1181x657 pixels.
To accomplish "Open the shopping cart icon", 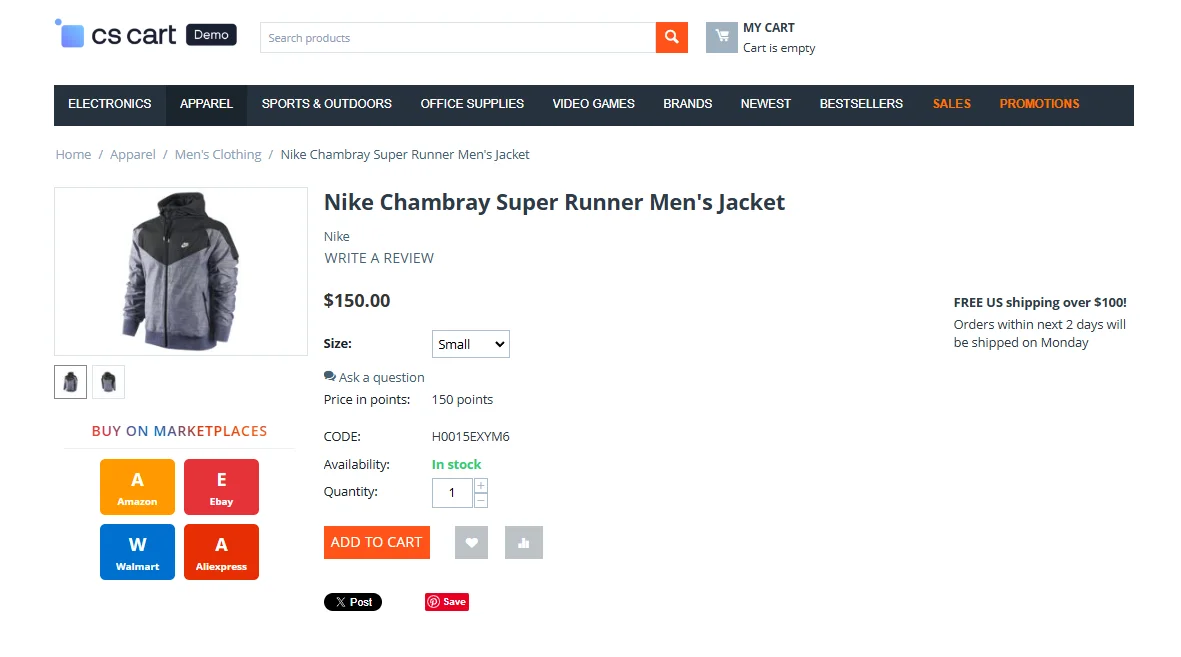I will [721, 38].
